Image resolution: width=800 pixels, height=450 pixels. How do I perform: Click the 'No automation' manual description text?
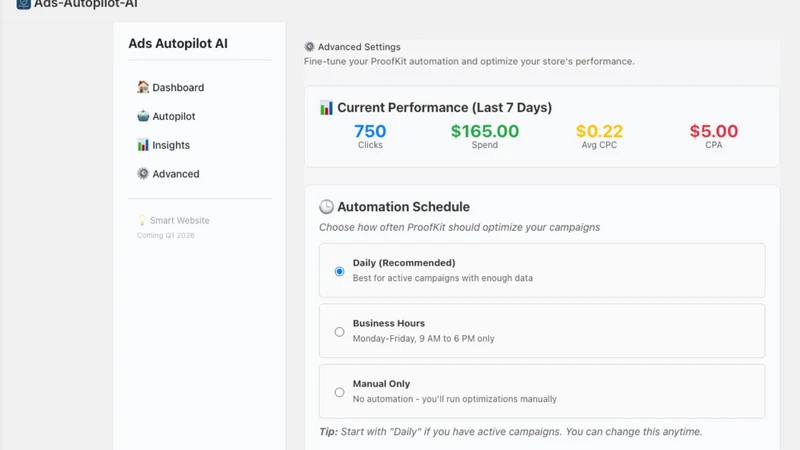point(455,399)
